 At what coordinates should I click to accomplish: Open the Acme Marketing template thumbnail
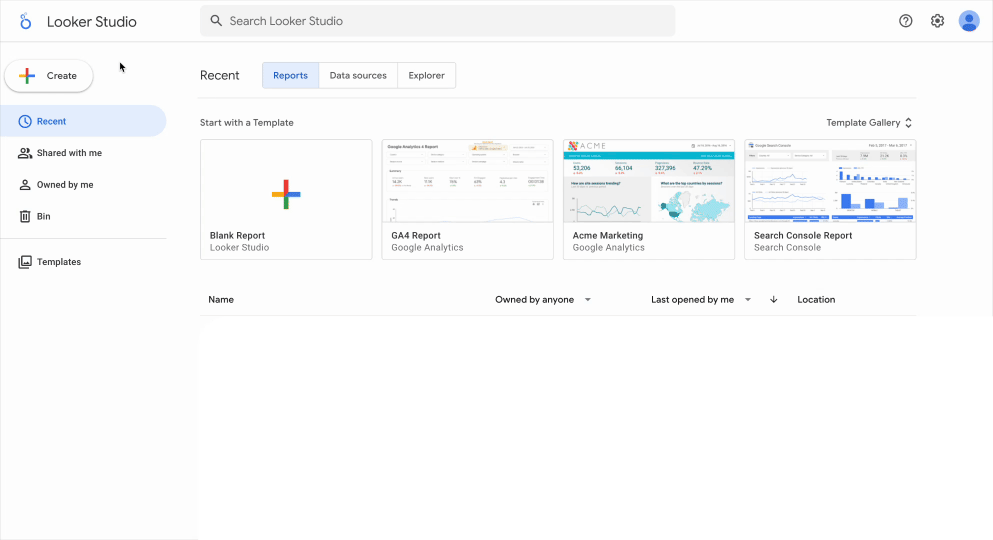pos(649,181)
